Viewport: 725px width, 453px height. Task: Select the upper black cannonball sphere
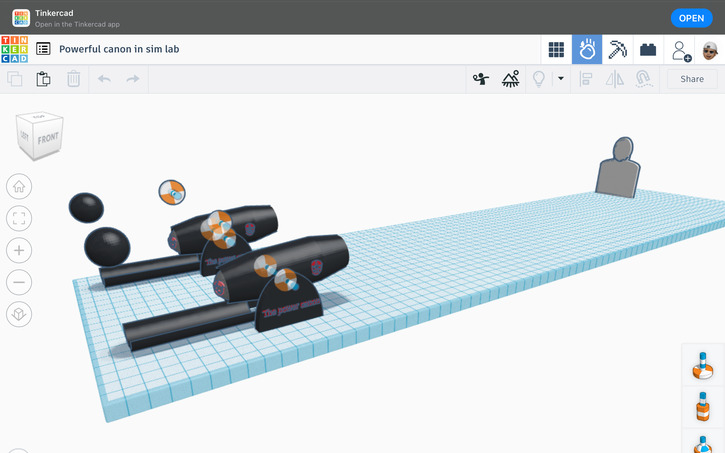pyautogui.click(x=86, y=208)
